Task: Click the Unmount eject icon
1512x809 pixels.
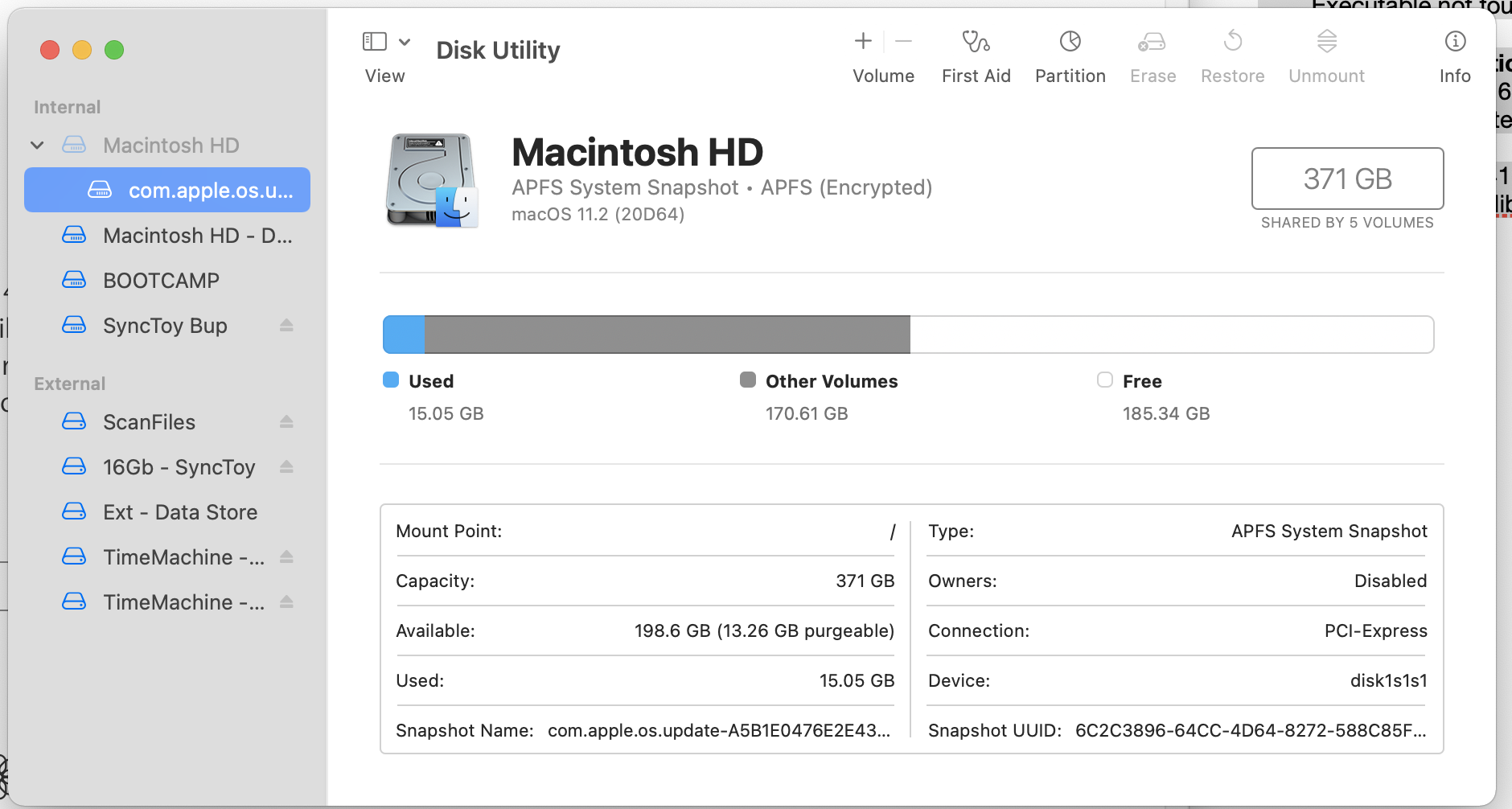Action: coord(1327,41)
